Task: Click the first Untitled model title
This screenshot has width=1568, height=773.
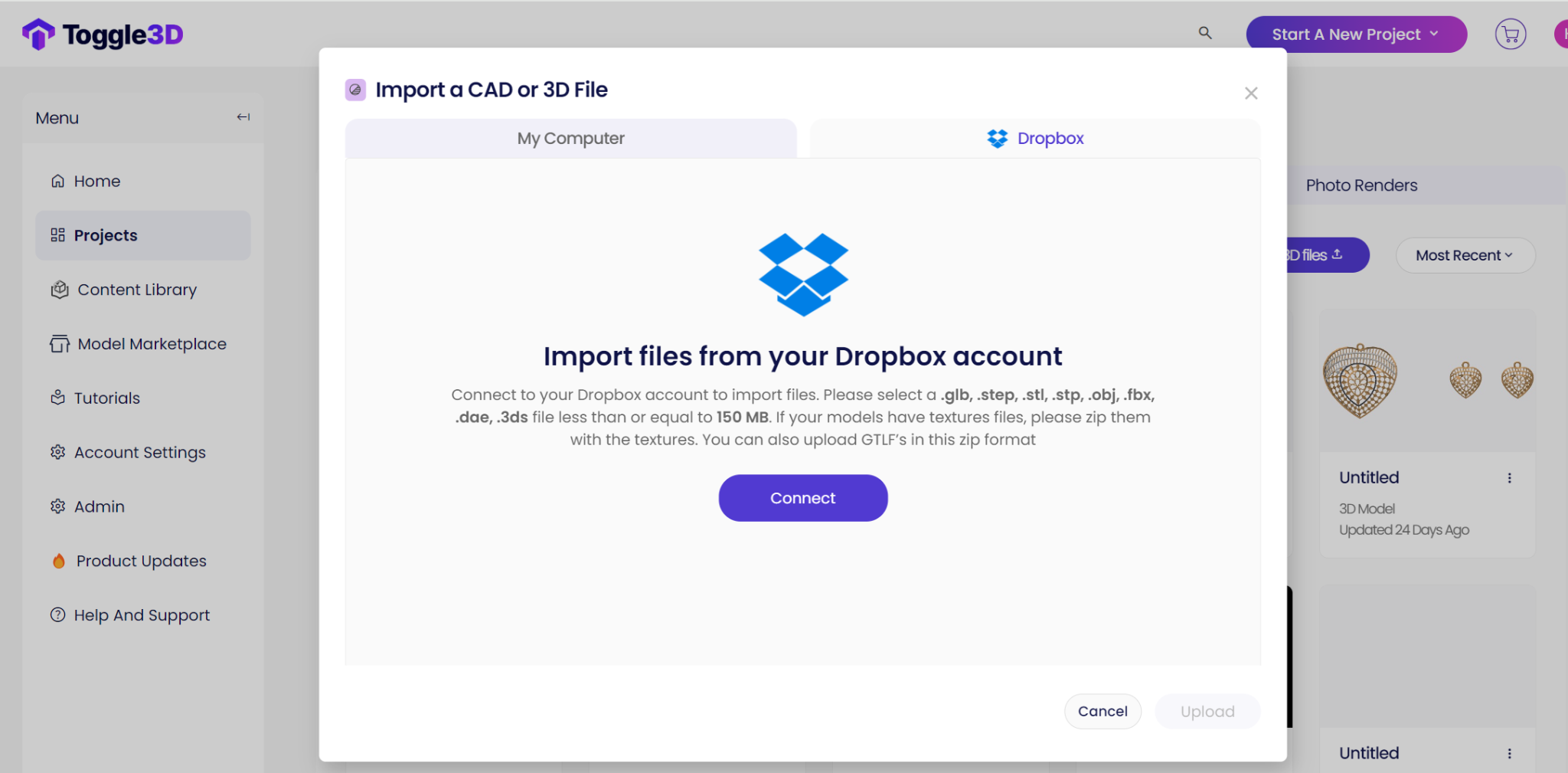Action: pos(1369,478)
